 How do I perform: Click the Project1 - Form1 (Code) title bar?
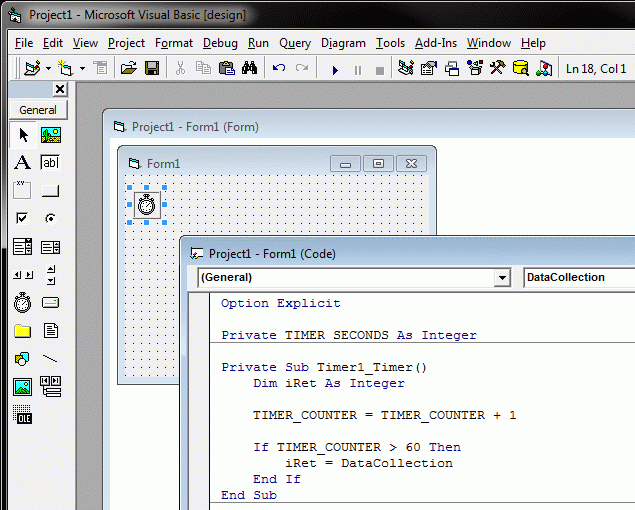pos(409,254)
